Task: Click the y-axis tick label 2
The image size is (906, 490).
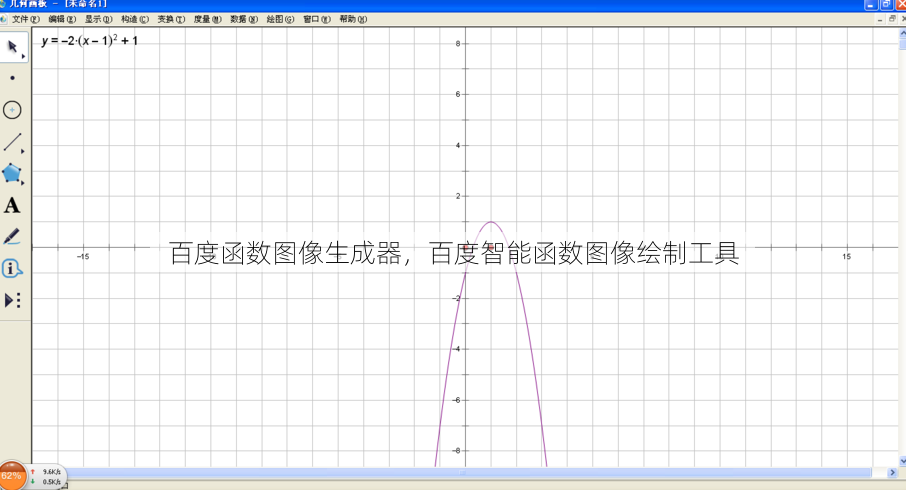Action: tap(458, 196)
